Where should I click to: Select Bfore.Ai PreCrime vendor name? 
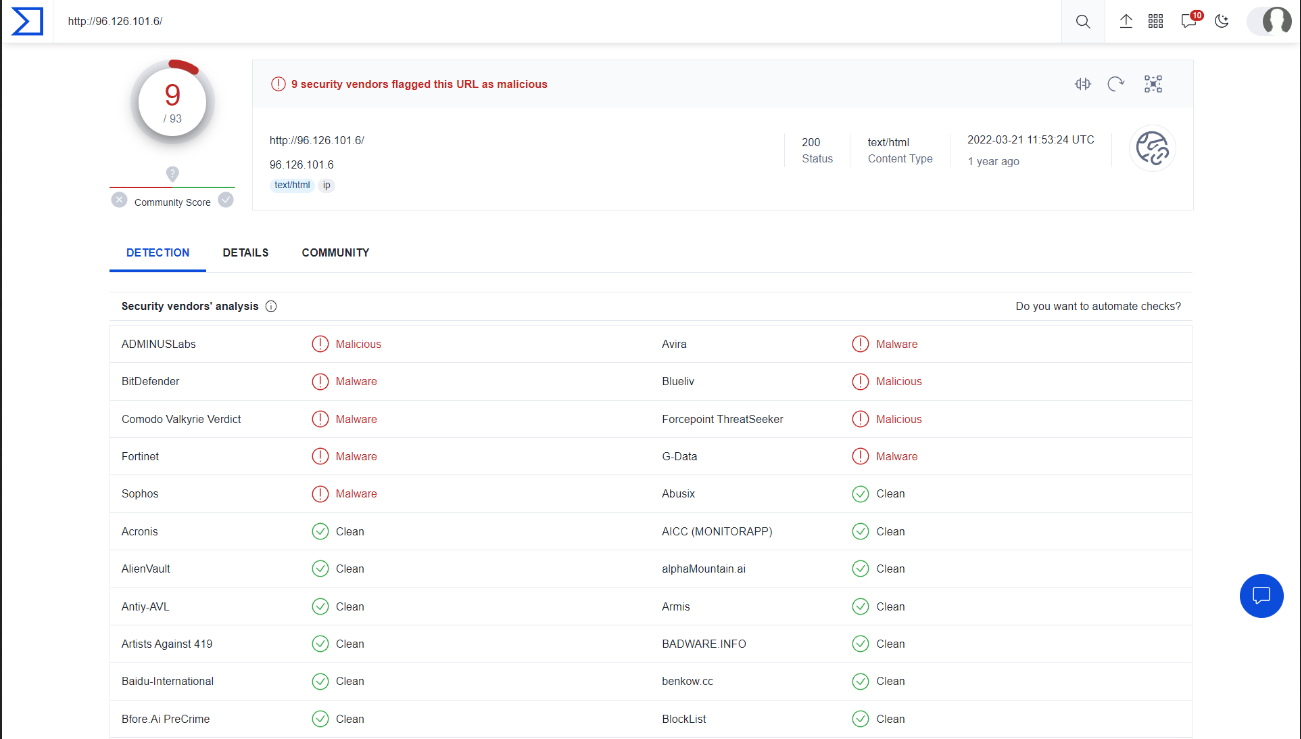[x=165, y=719]
